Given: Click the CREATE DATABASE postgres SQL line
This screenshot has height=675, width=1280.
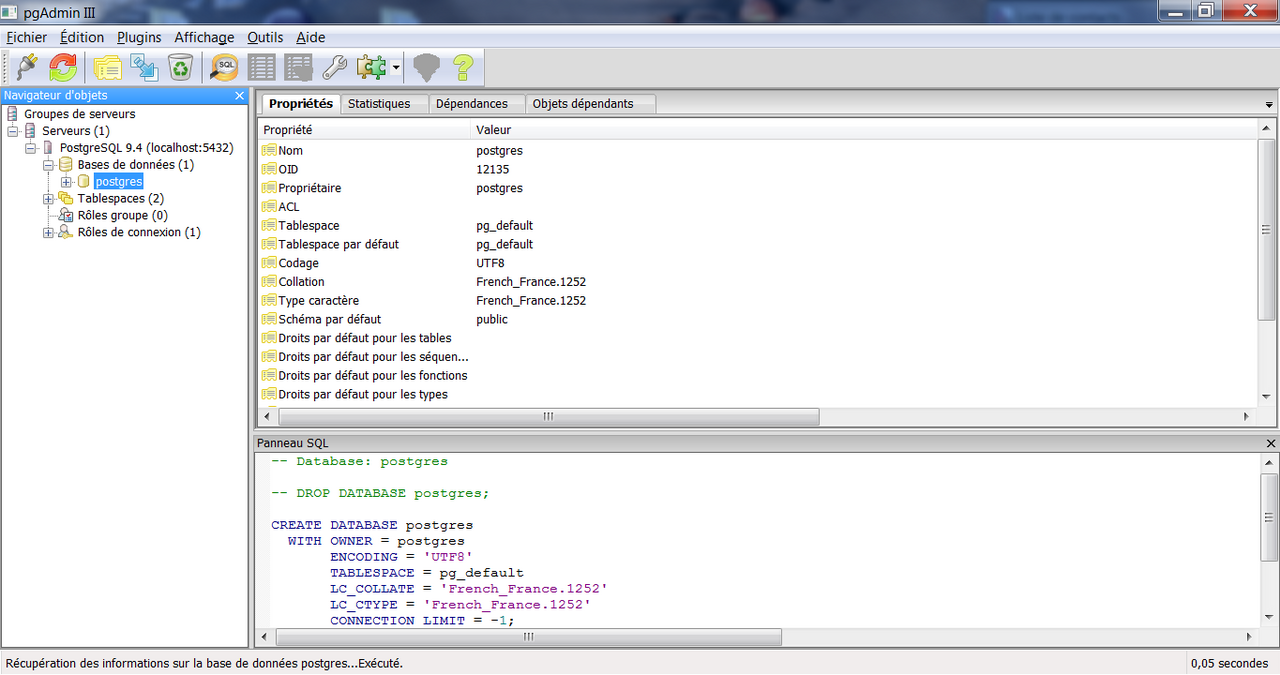Looking at the screenshot, I should (372, 525).
